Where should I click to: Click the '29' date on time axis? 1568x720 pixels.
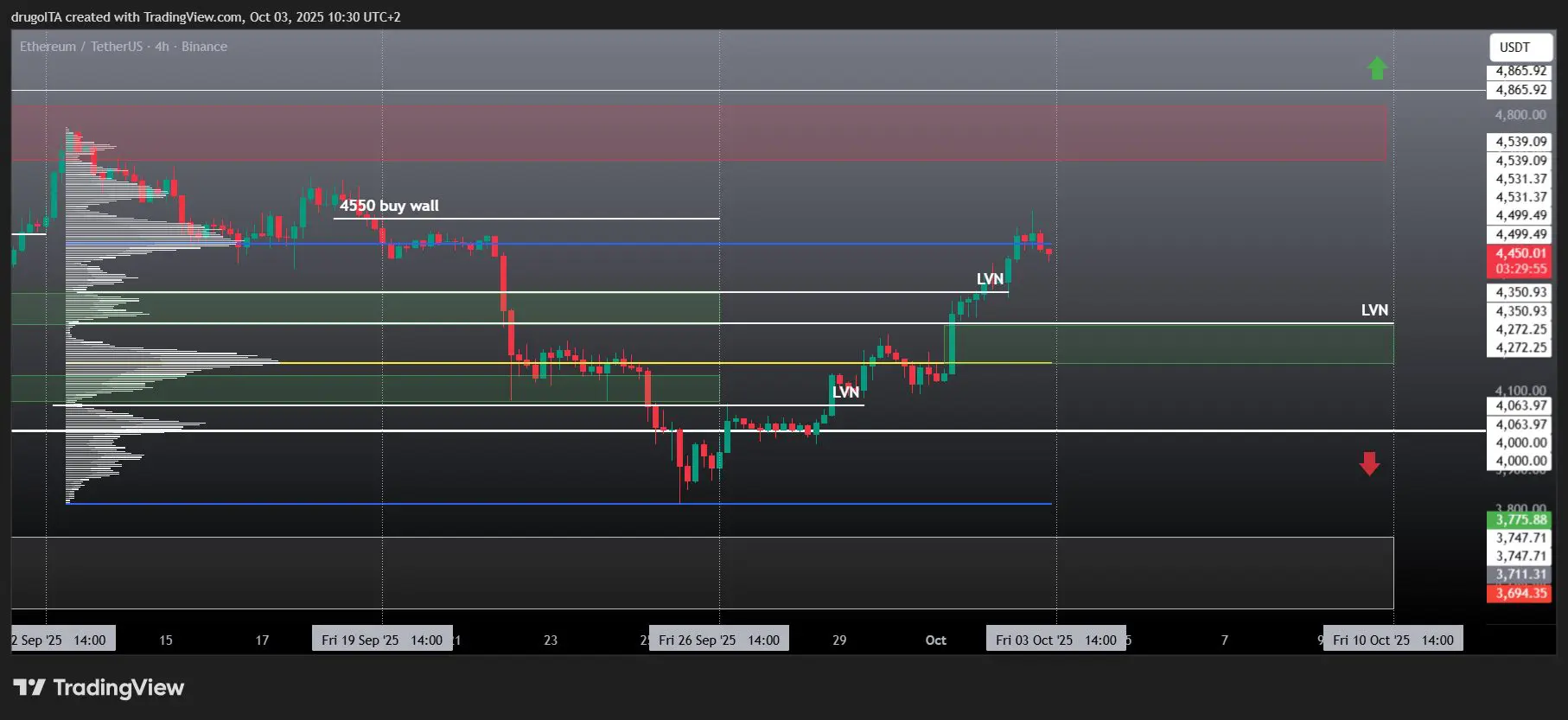(839, 640)
